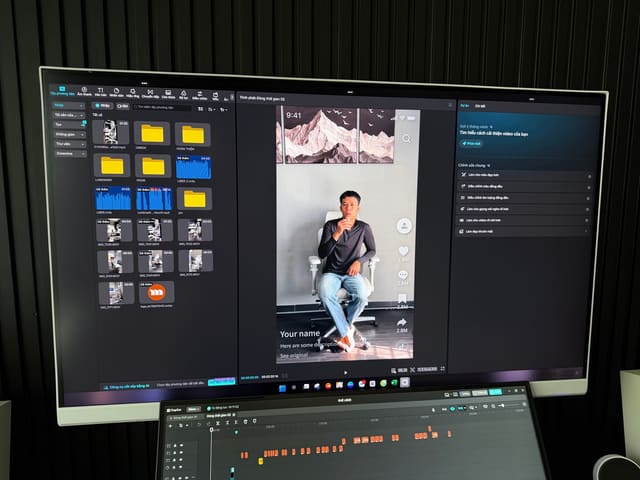
Task: Open the Mẫu templates tab
Action: coord(215,96)
